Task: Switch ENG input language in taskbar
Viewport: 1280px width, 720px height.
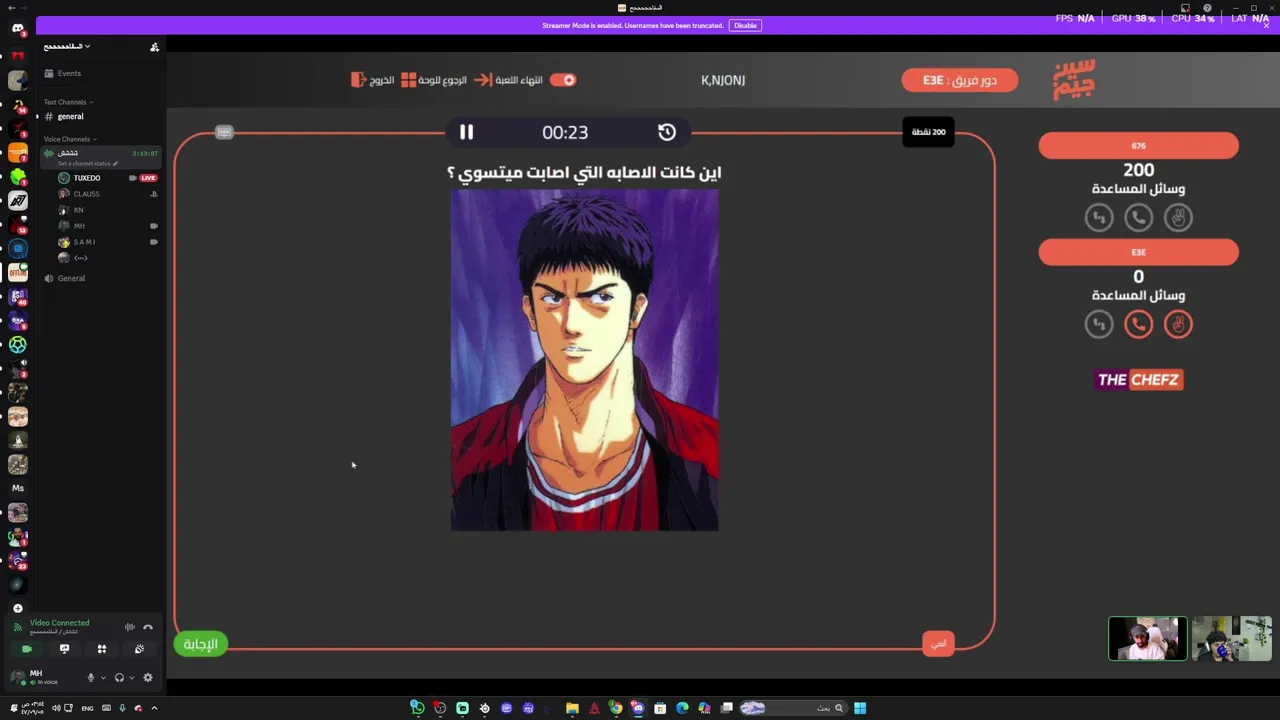Action: click(x=87, y=708)
